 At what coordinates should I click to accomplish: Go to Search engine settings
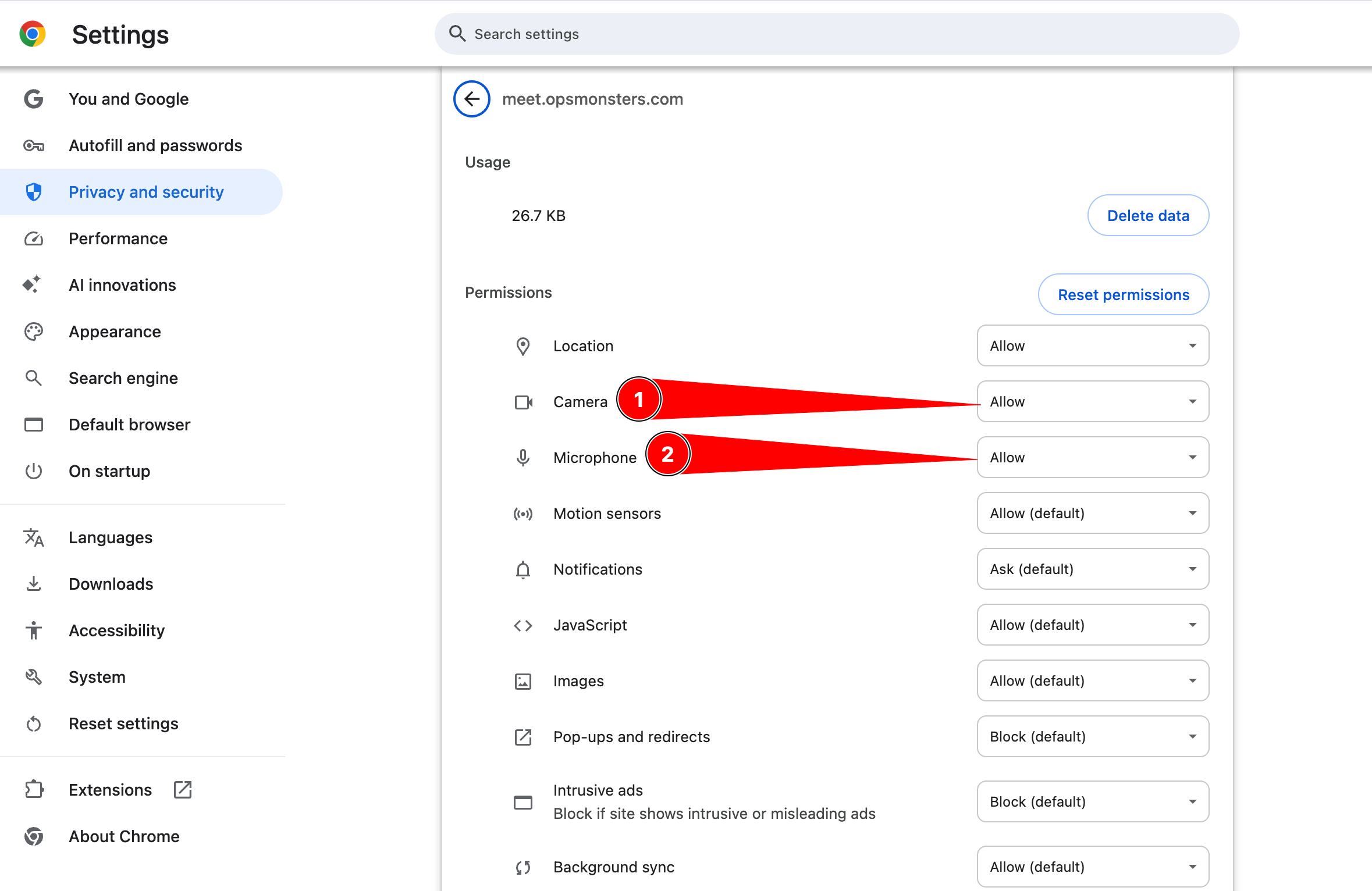123,378
